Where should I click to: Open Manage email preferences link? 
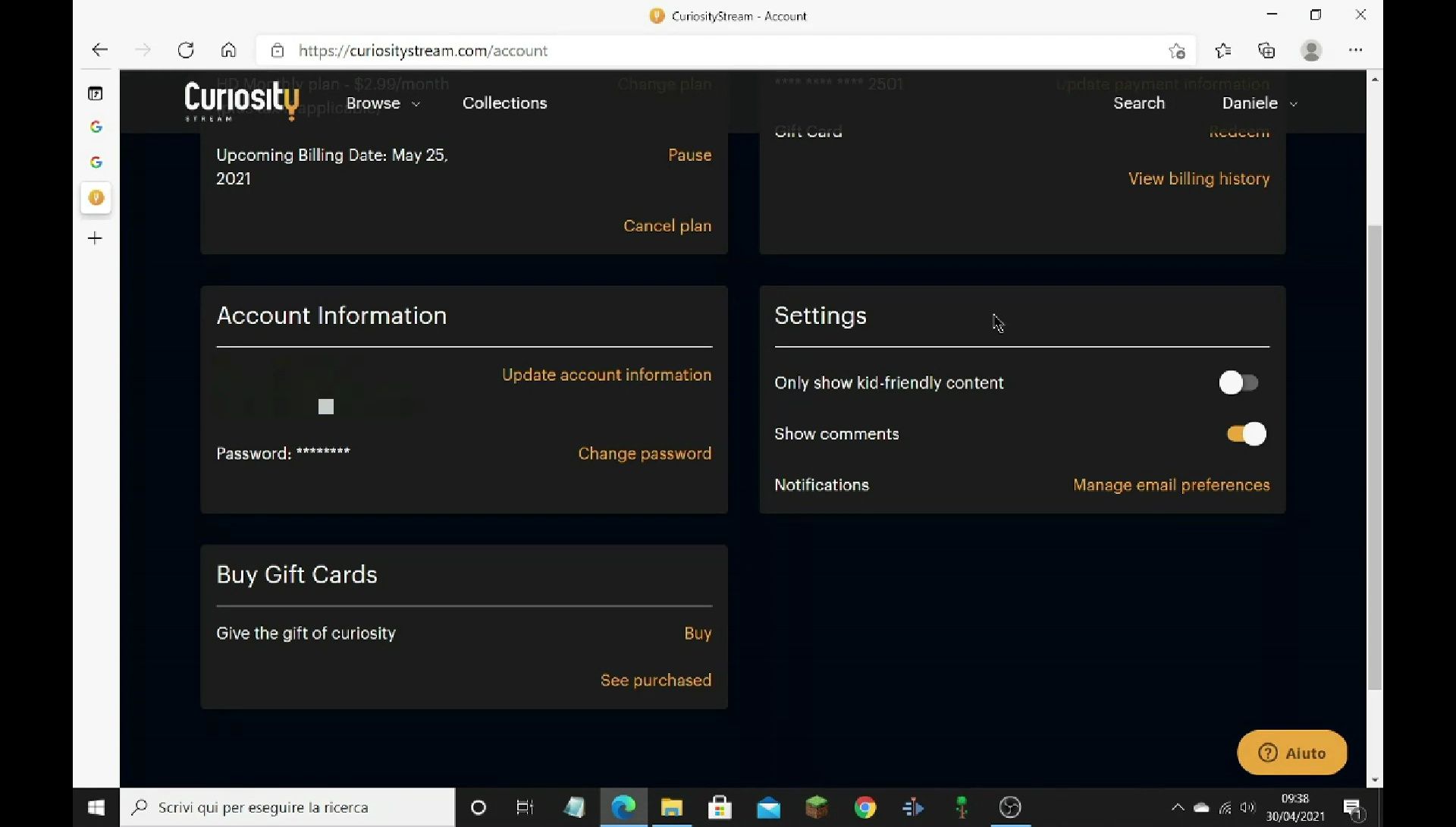coord(1171,486)
